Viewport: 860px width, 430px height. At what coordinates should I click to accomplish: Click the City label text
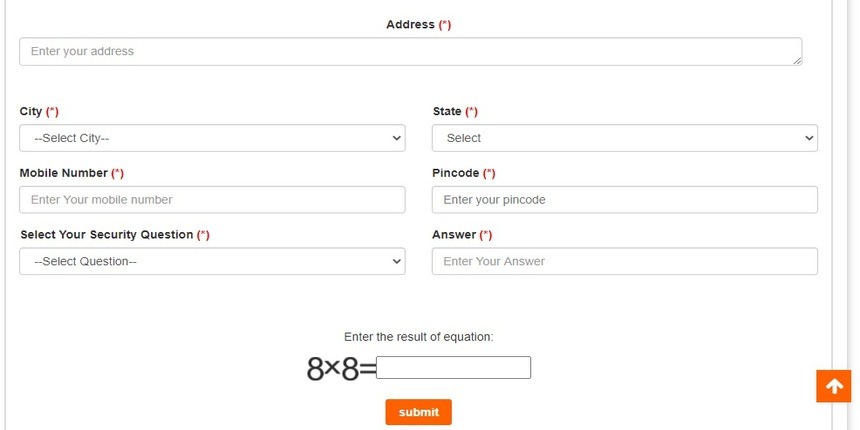coord(31,112)
